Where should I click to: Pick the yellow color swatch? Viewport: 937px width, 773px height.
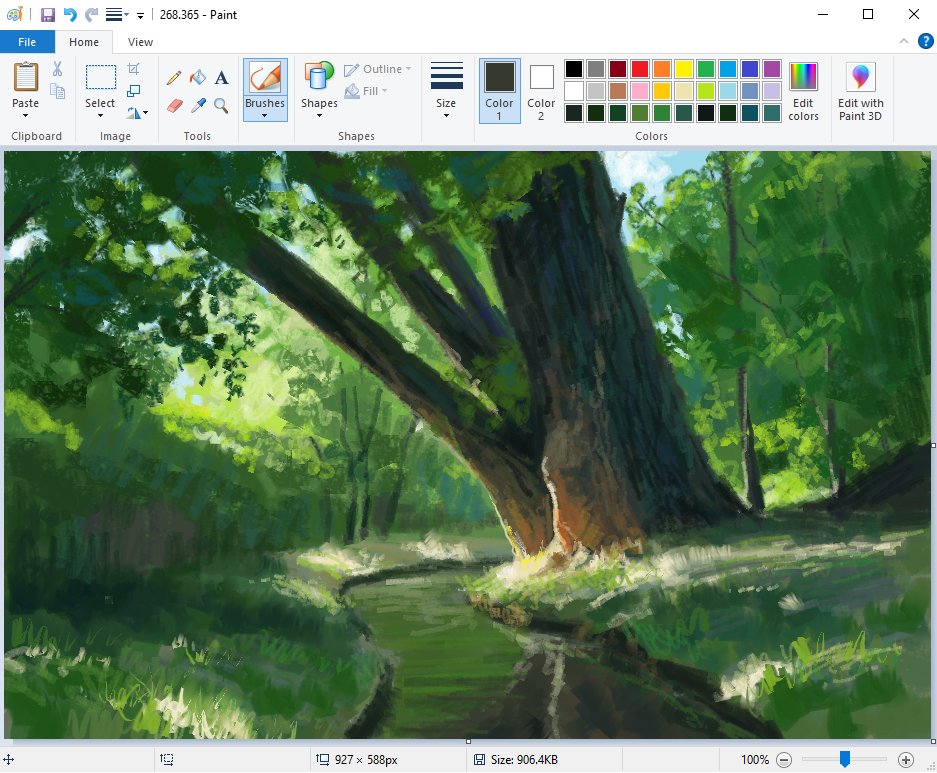684,69
